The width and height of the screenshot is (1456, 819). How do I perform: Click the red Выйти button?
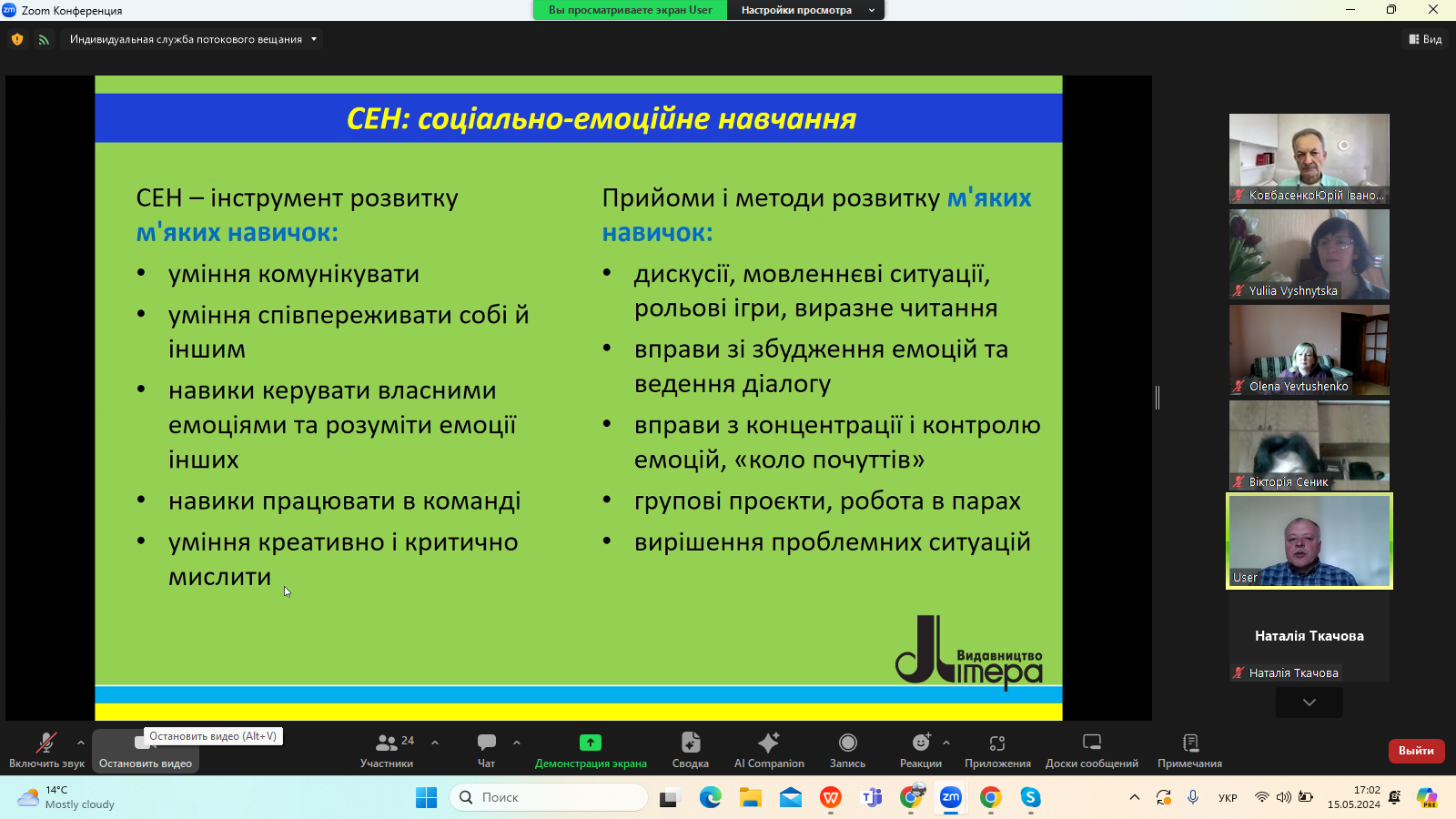coord(1415,751)
